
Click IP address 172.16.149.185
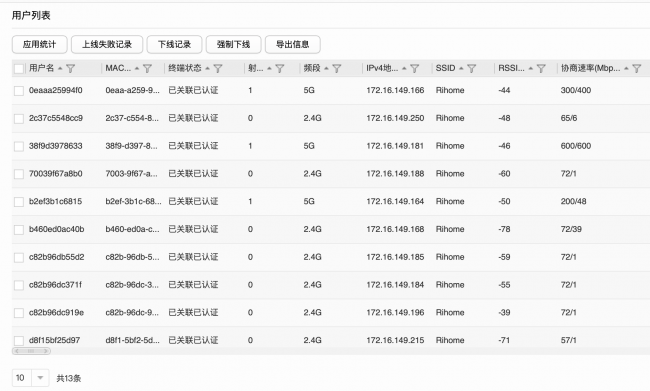395,257
